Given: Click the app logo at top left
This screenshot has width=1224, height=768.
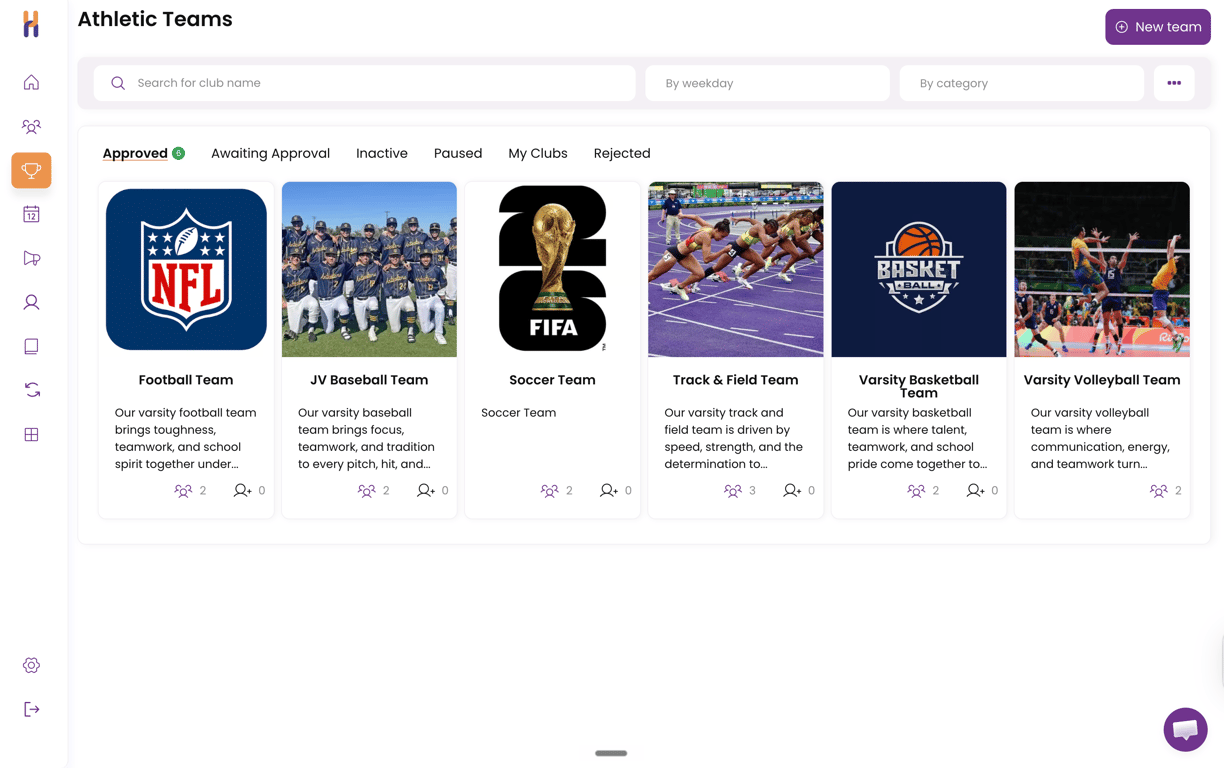Looking at the screenshot, I should [x=31, y=24].
